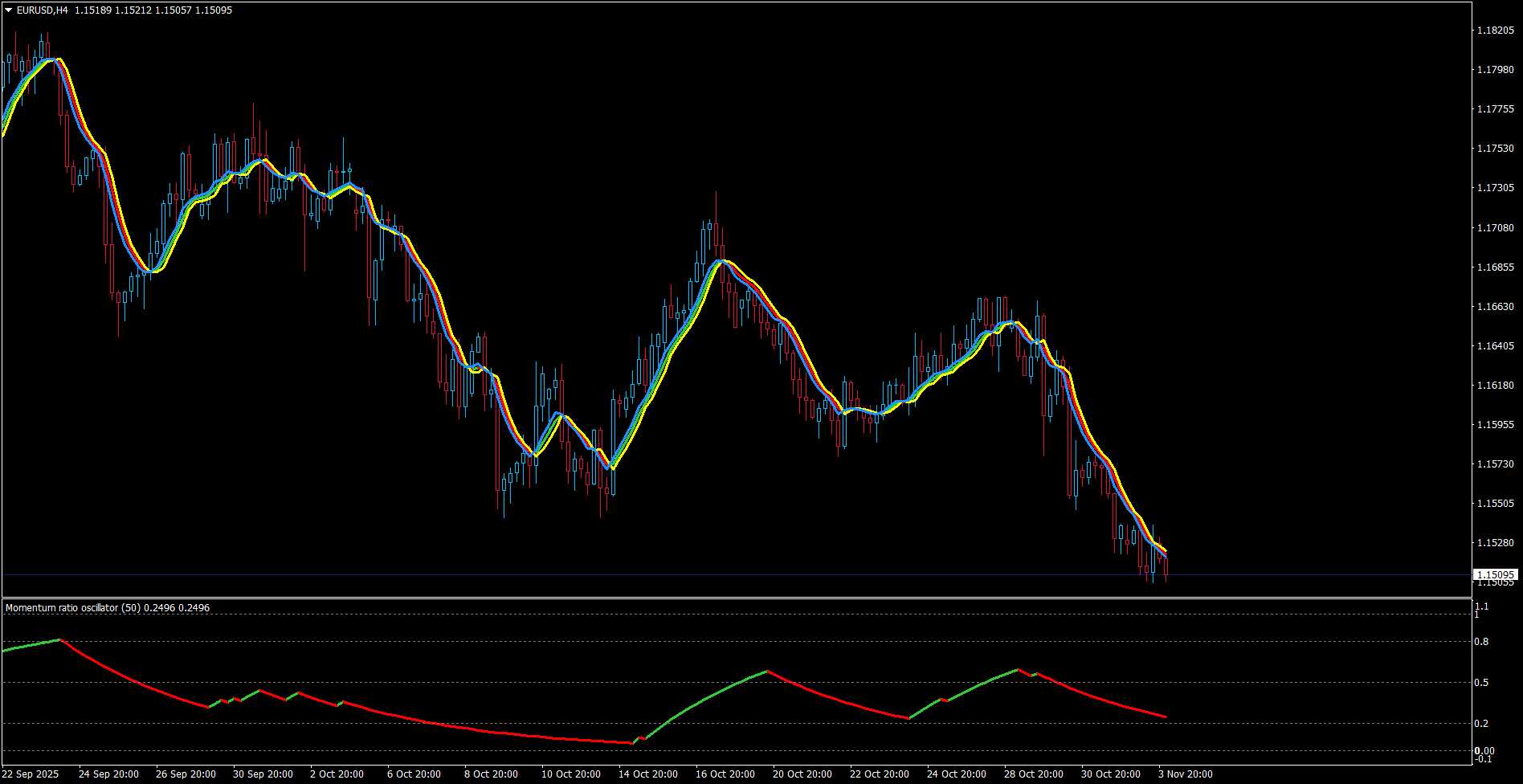Screen dimensions: 1523x784
Task: Select the 1.17305 price scale value
Action: point(1496,188)
